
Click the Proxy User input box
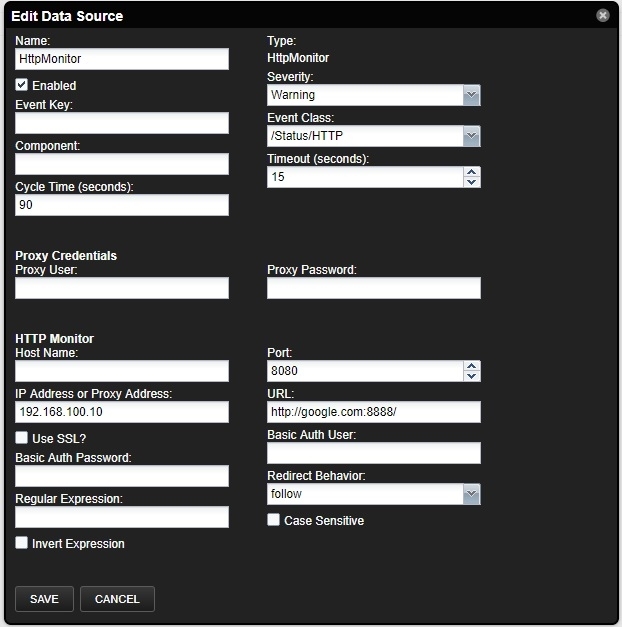122,288
